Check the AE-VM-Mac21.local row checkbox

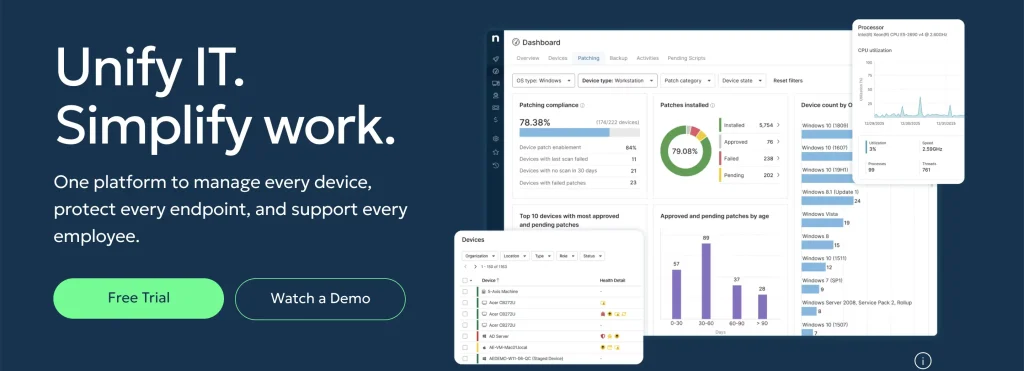pyautogui.click(x=465, y=347)
